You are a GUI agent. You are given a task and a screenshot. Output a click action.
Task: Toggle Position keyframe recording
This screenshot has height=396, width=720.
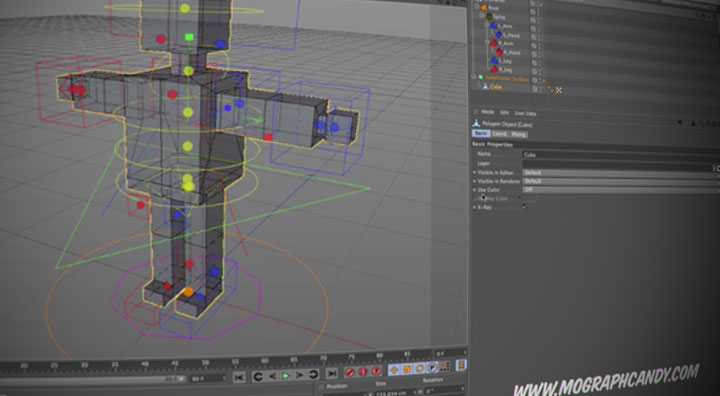(394, 369)
